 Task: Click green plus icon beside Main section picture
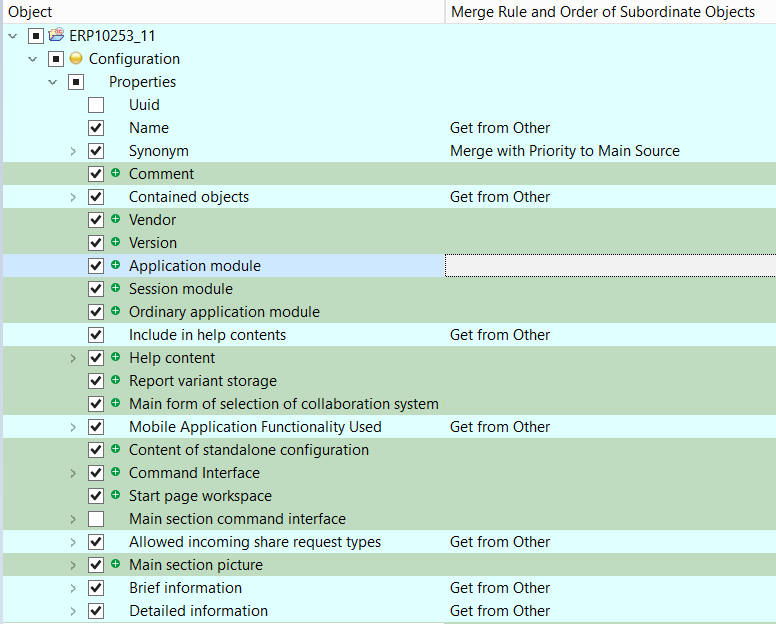[x=116, y=565]
